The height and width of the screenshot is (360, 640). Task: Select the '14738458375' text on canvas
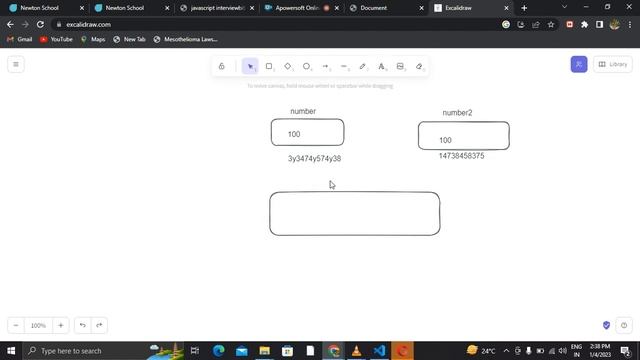coord(461,156)
